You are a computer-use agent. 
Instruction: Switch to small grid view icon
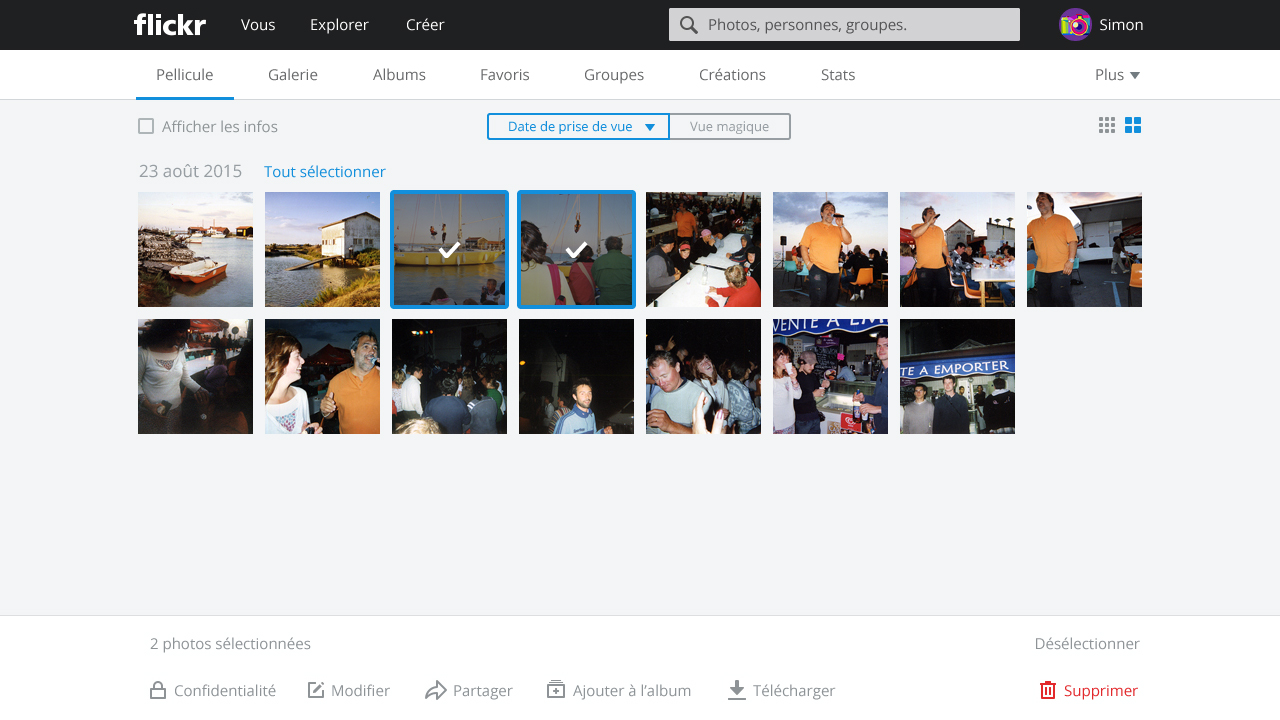(x=1107, y=125)
